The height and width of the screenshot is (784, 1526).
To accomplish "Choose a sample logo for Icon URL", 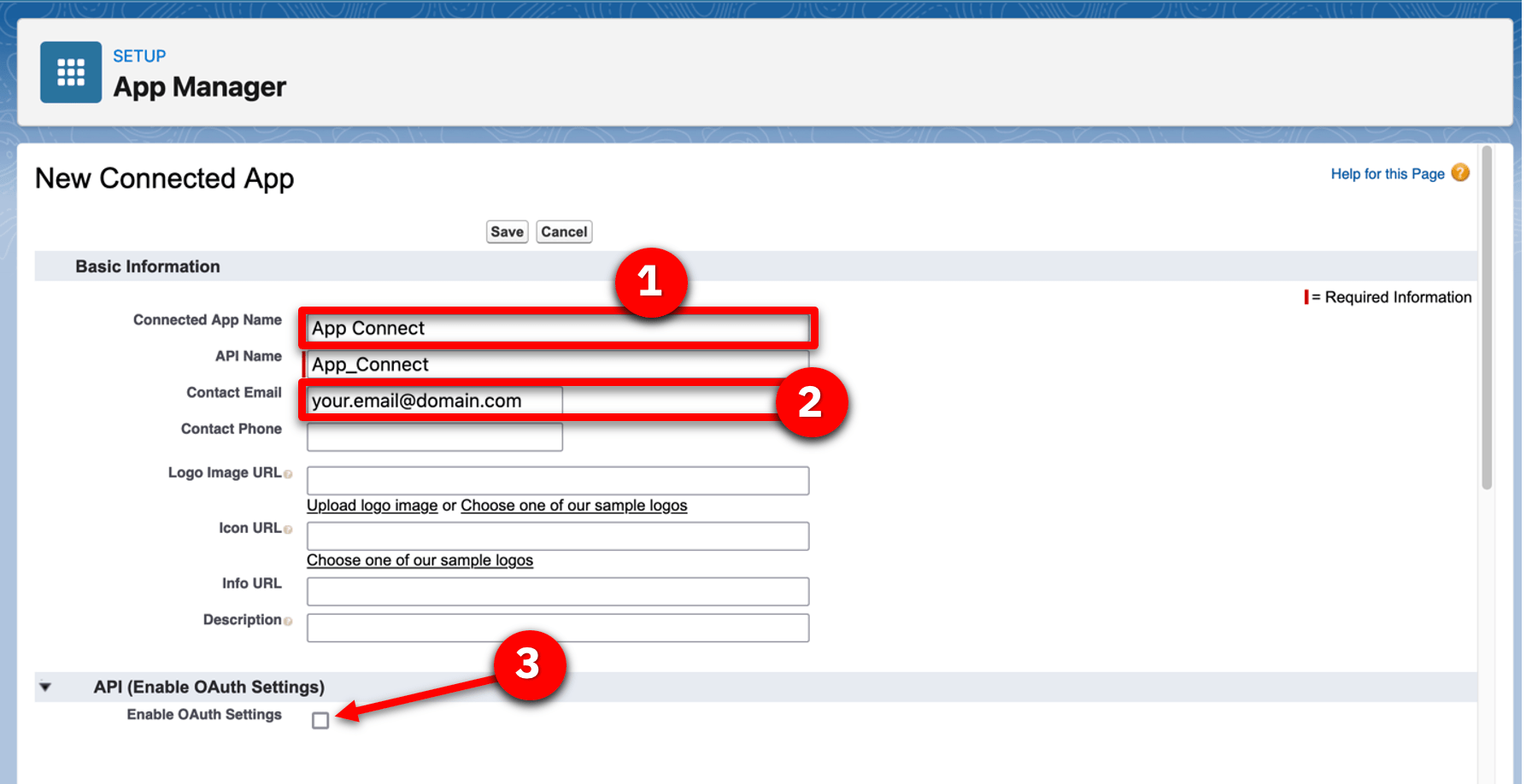I will pos(420,560).
